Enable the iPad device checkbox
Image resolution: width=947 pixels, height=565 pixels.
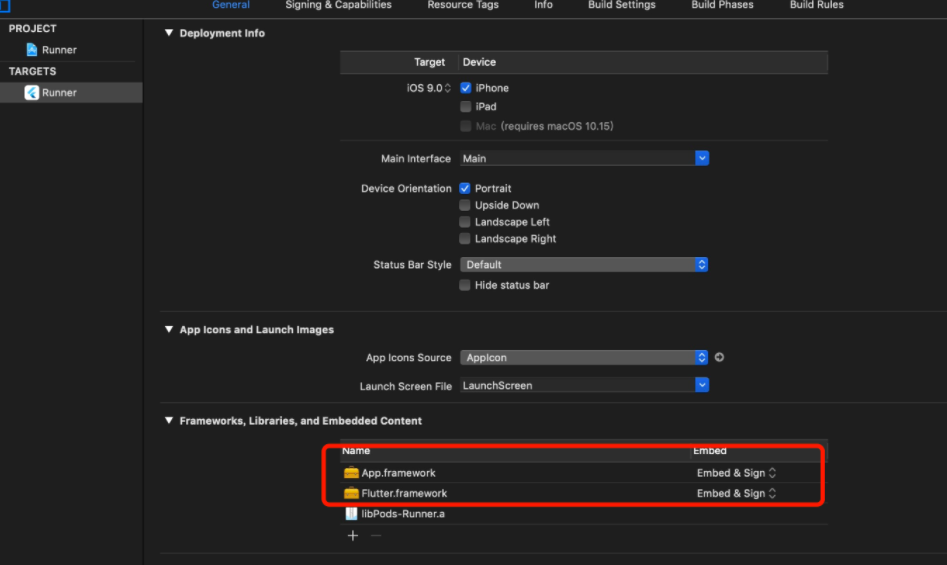(x=466, y=107)
